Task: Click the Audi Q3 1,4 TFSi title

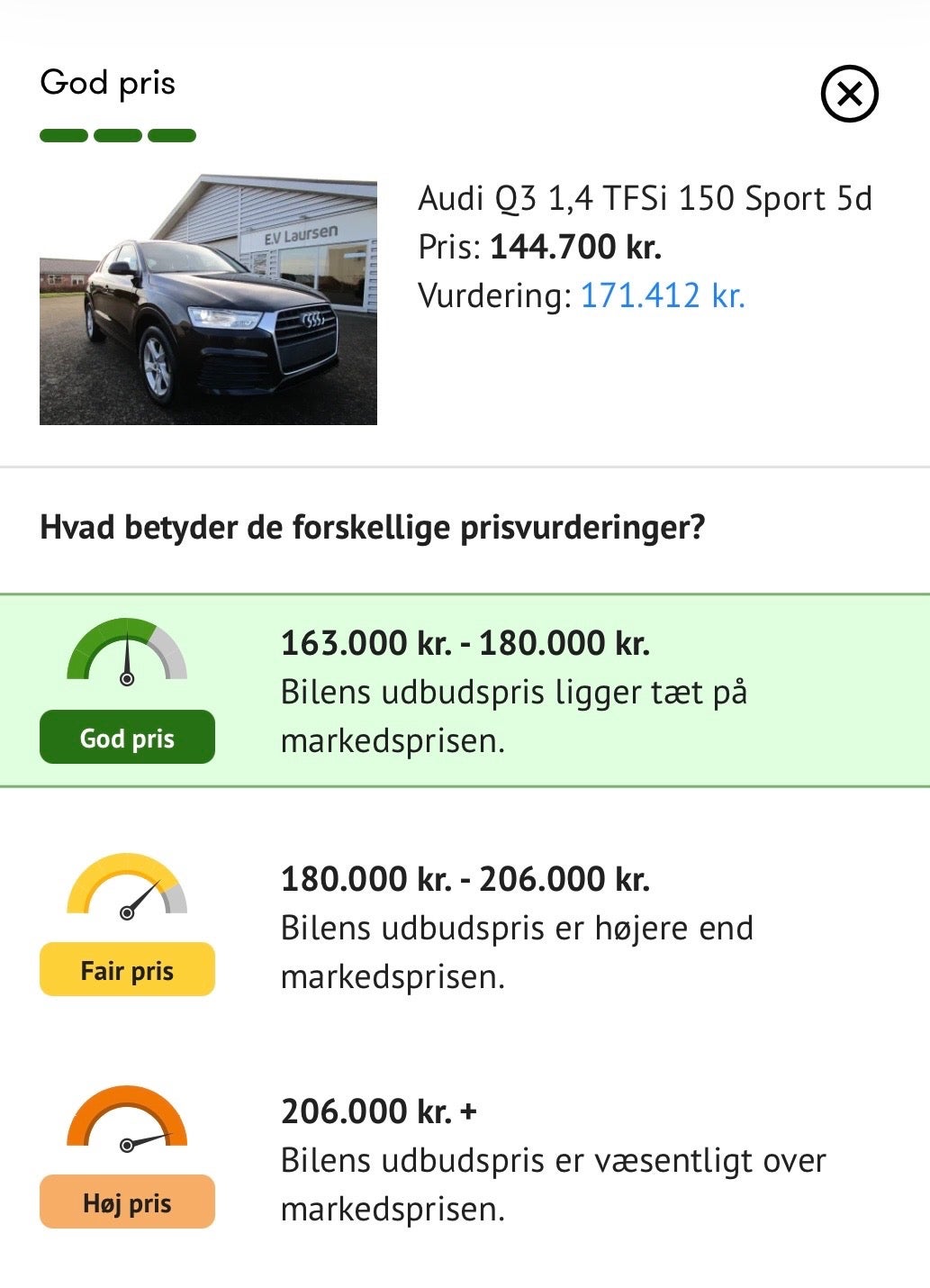Action: tap(645, 198)
